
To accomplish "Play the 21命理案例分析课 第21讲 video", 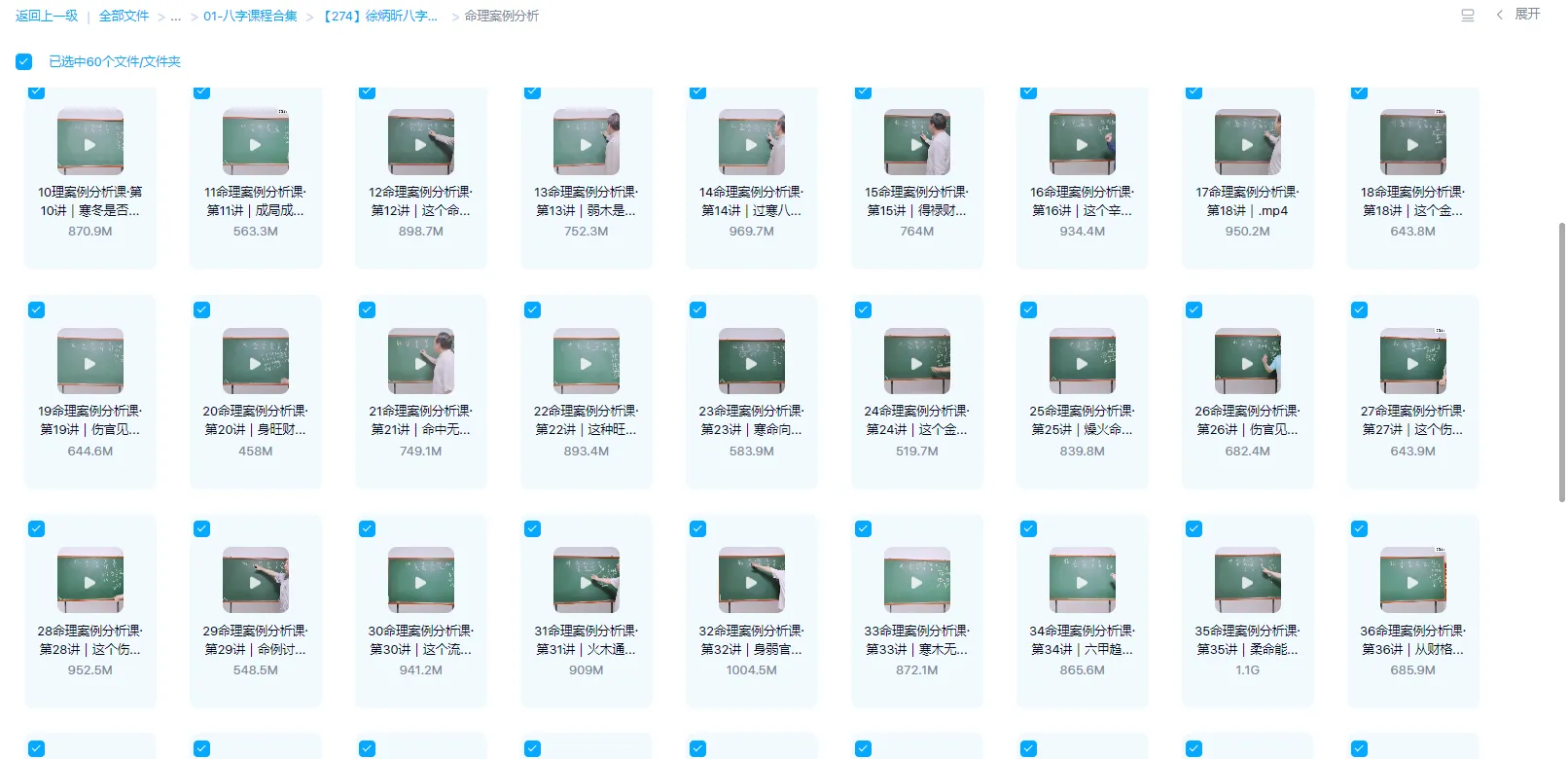I will tap(420, 363).
